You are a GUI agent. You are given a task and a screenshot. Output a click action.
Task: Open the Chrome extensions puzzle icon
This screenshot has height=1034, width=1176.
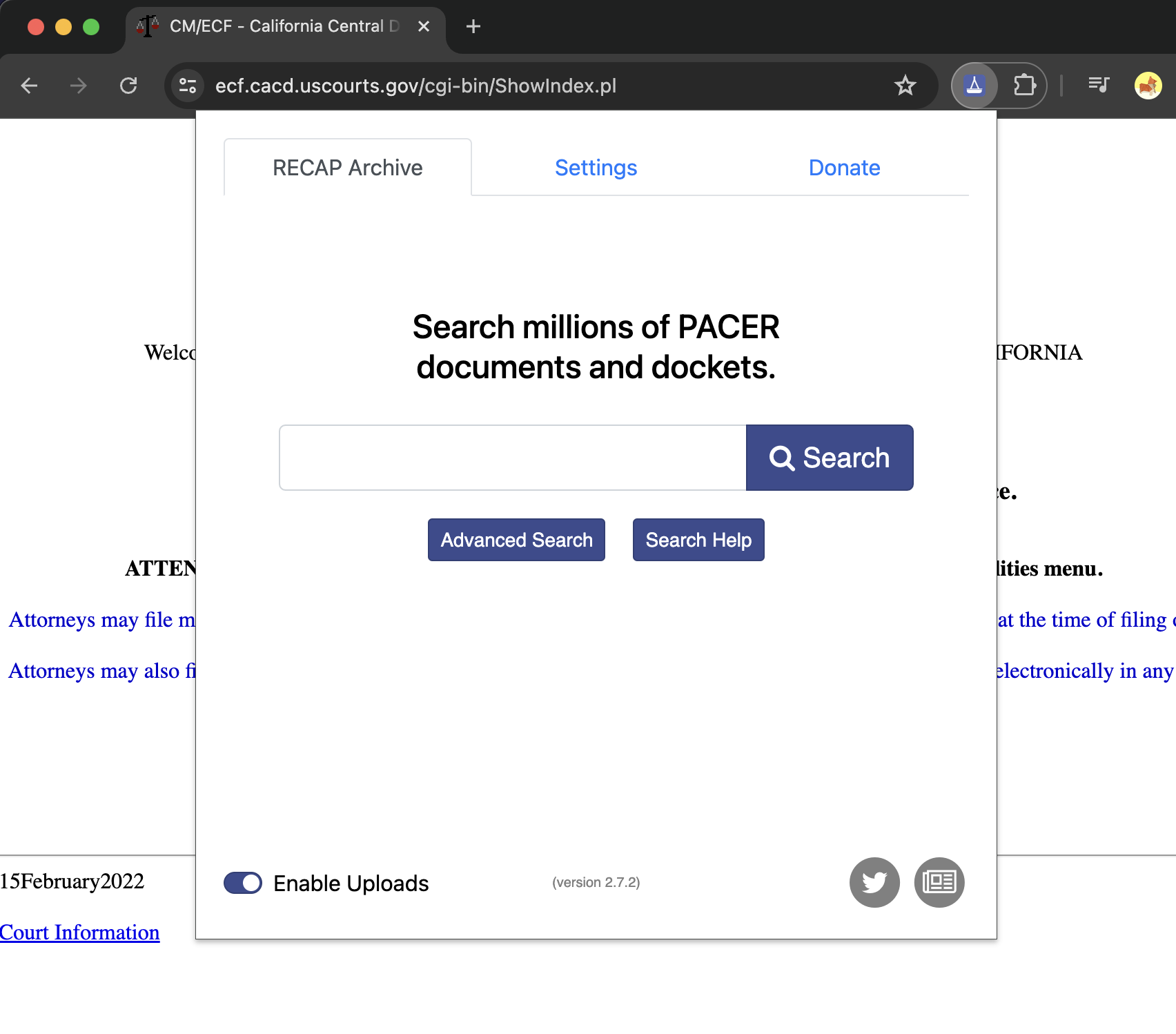click(1025, 86)
